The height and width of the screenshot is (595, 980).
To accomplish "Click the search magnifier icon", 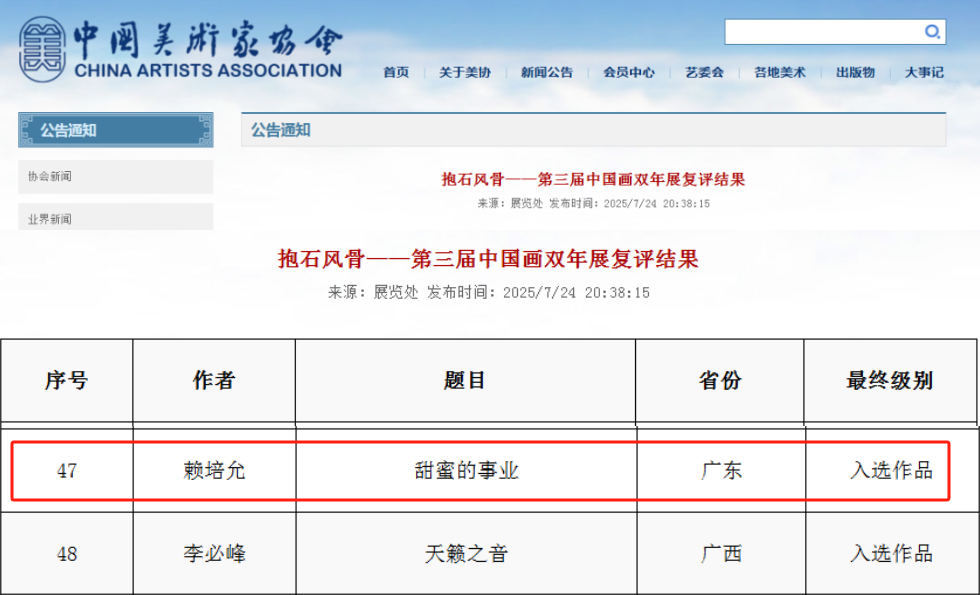I will 932,32.
